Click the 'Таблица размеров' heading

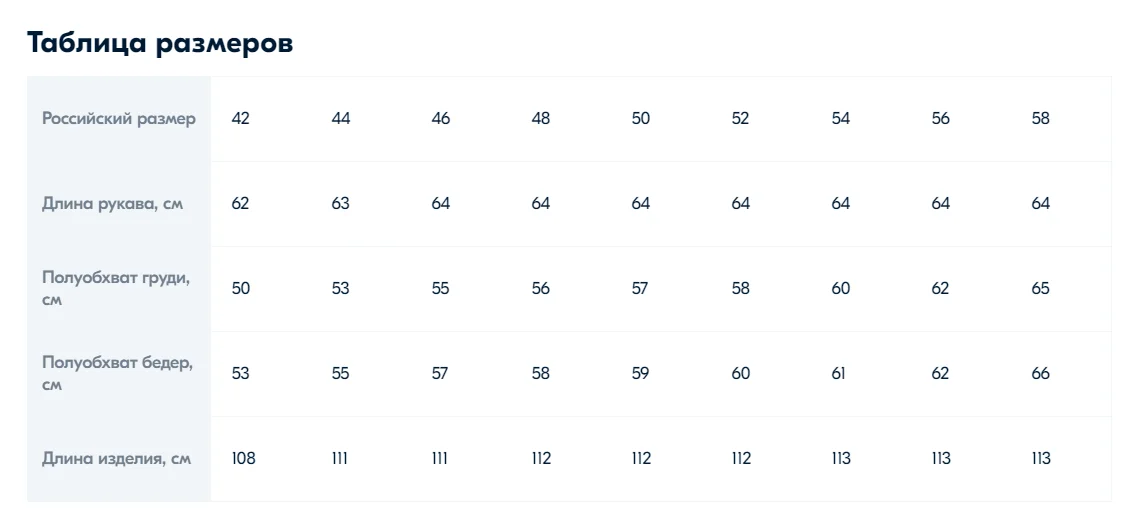click(x=160, y=44)
